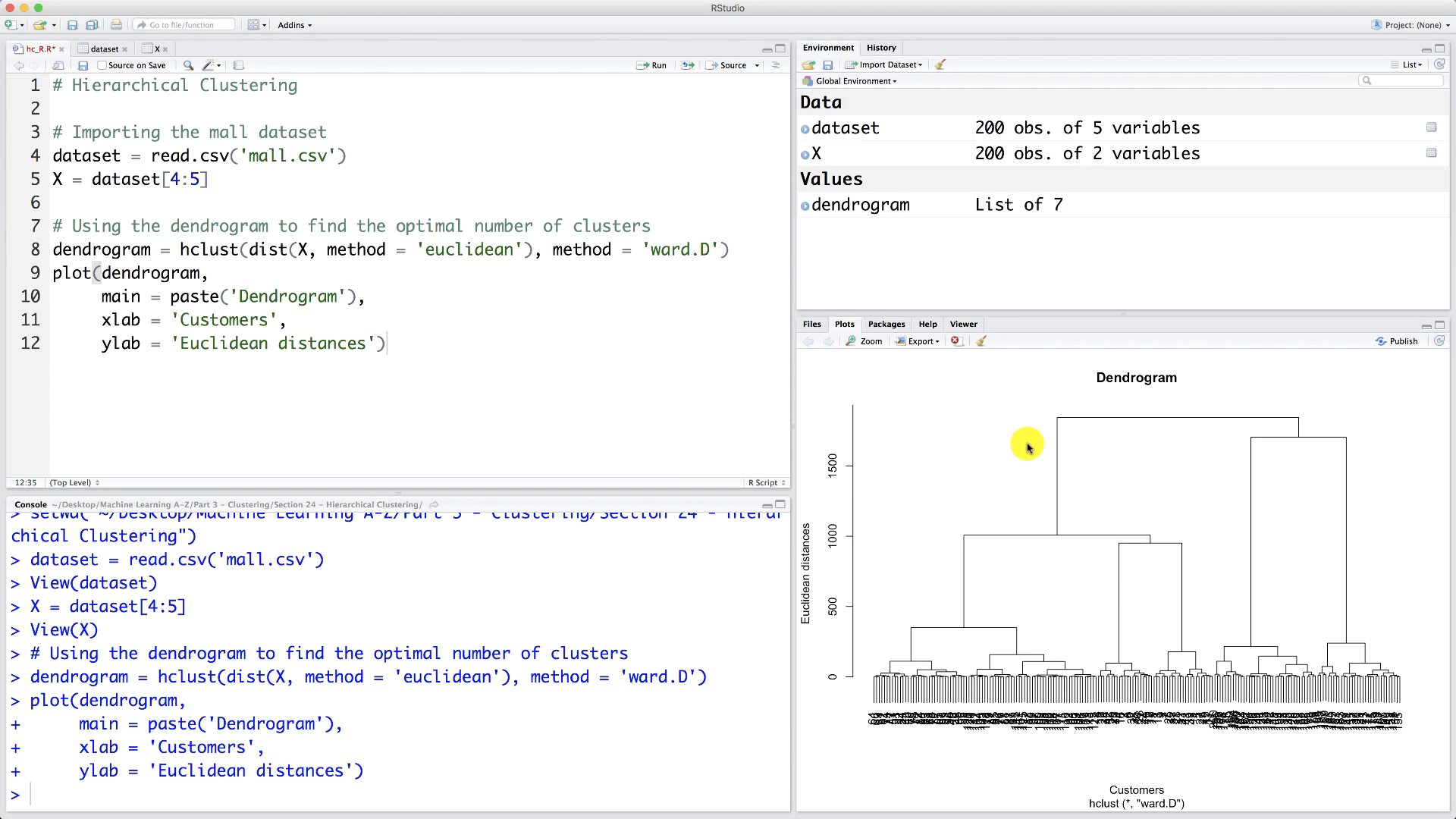Expand the dataset object details

click(x=805, y=129)
